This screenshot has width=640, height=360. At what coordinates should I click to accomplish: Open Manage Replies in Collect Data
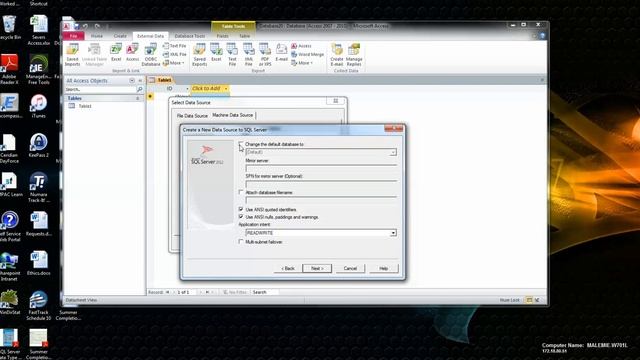[354, 55]
